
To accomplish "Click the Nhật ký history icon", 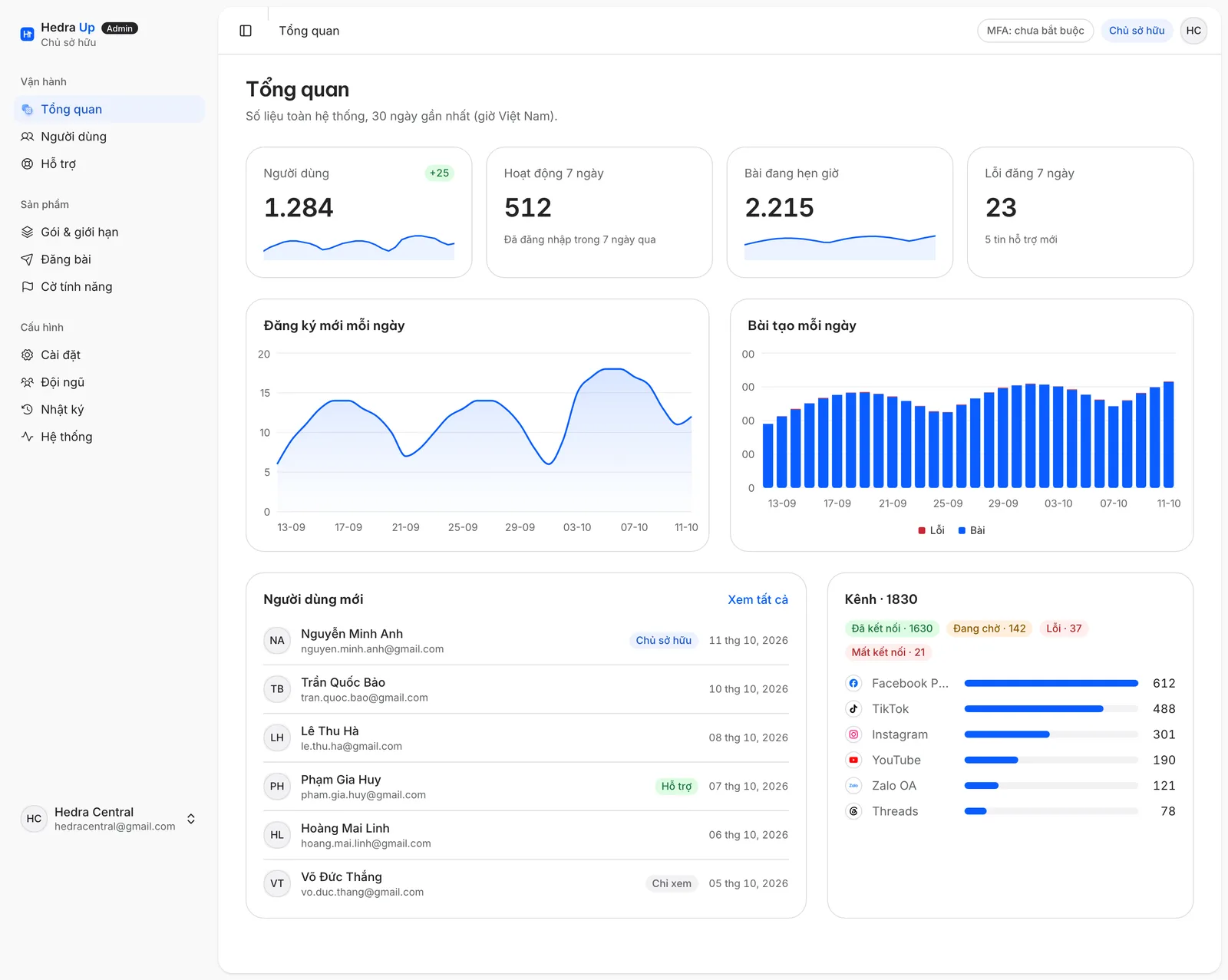I will 28,409.
